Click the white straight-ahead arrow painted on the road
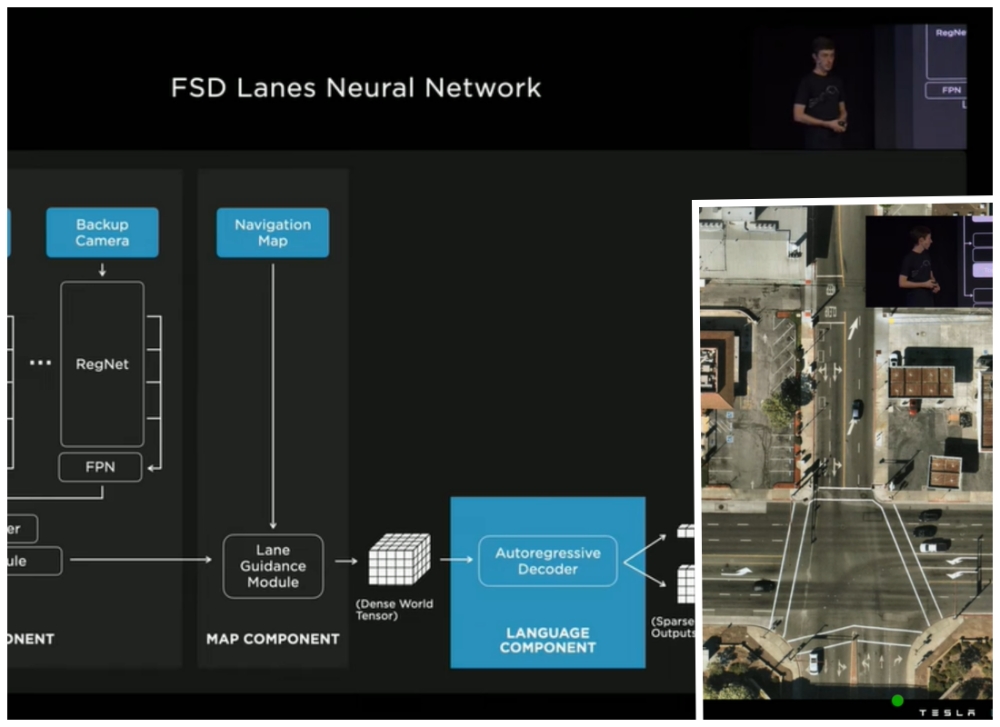1000x727 pixels. (853, 329)
